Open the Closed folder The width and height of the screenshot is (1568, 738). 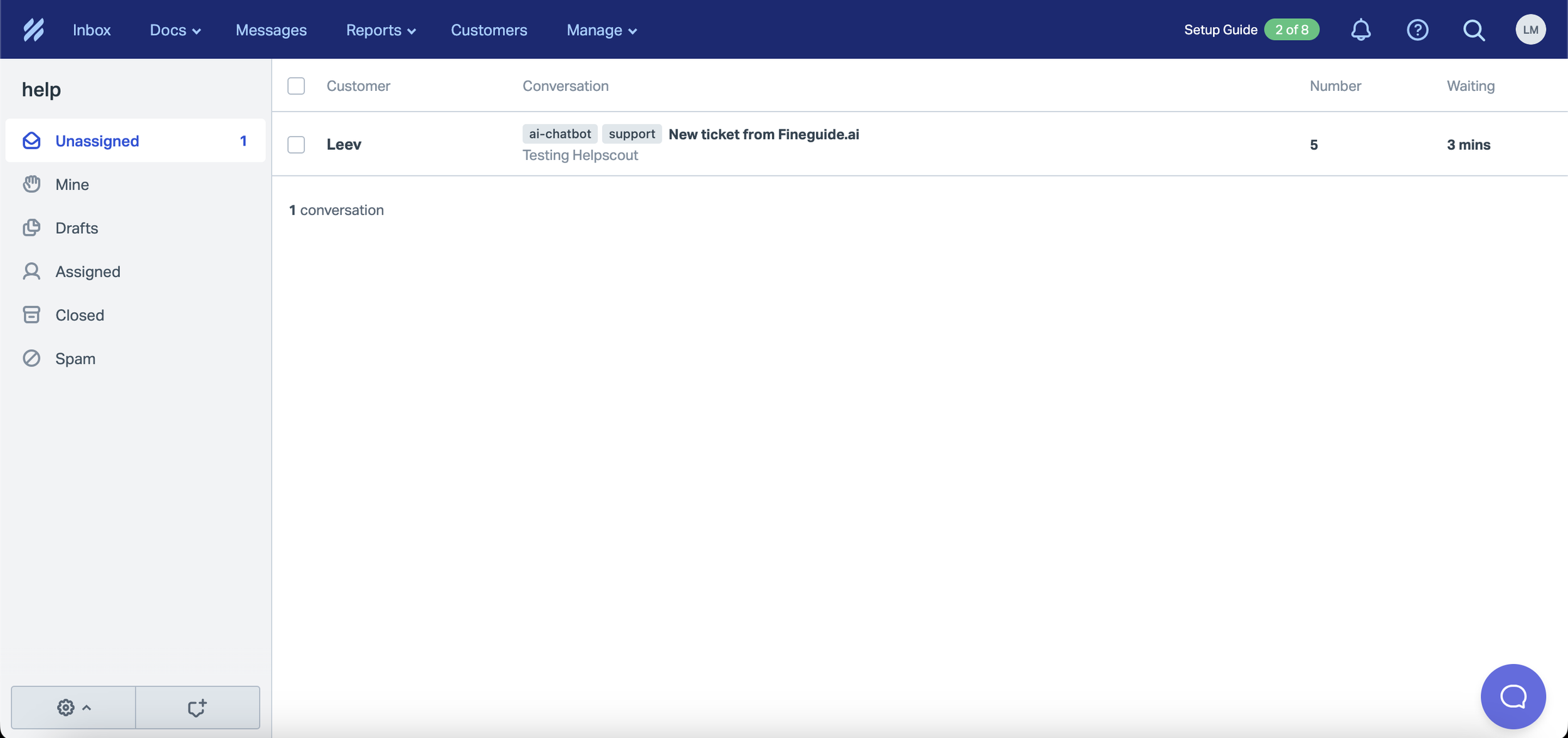pyautogui.click(x=80, y=315)
